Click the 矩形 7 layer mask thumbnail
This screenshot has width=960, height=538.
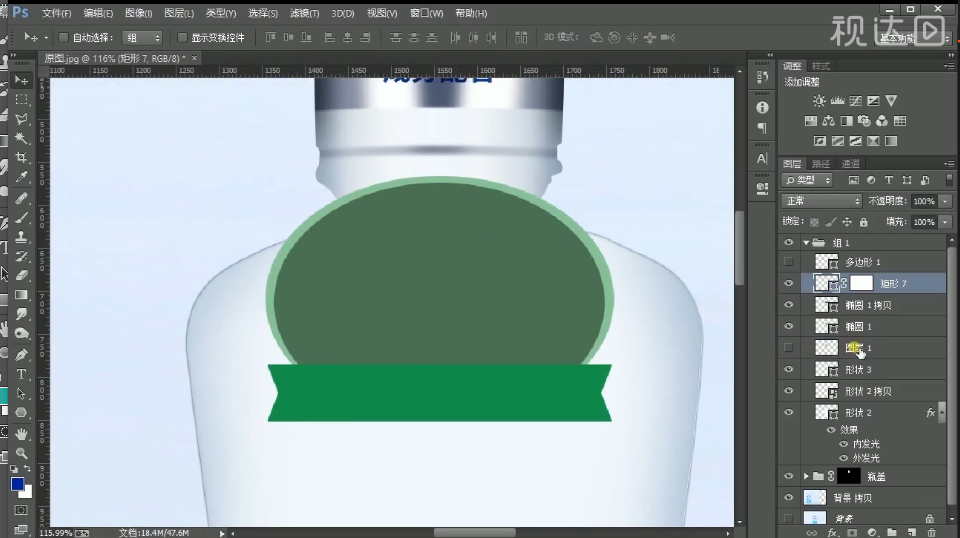[x=861, y=283]
